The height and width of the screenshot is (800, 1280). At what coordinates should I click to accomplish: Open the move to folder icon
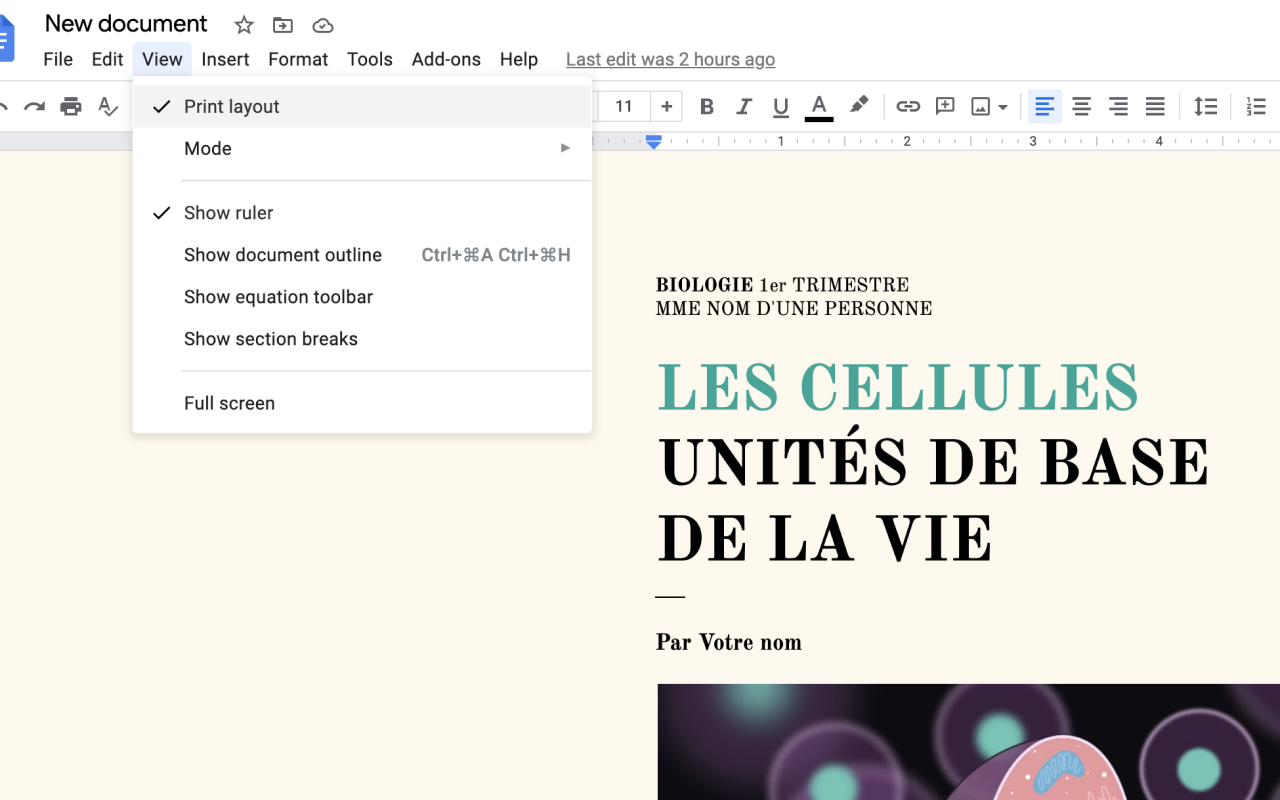click(283, 25)
